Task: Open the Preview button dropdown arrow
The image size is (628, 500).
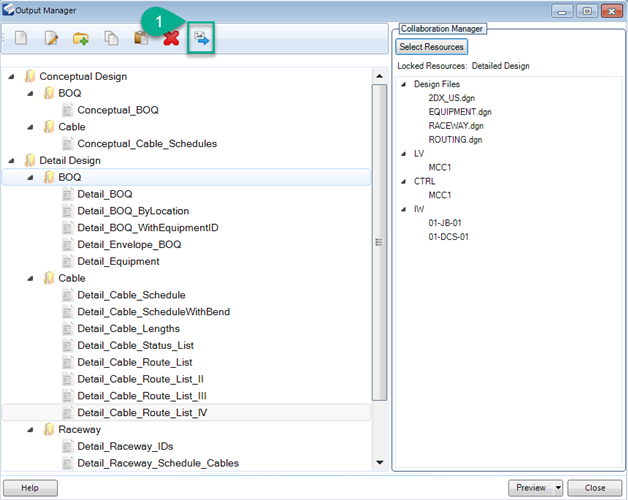Action: (558, 488)
